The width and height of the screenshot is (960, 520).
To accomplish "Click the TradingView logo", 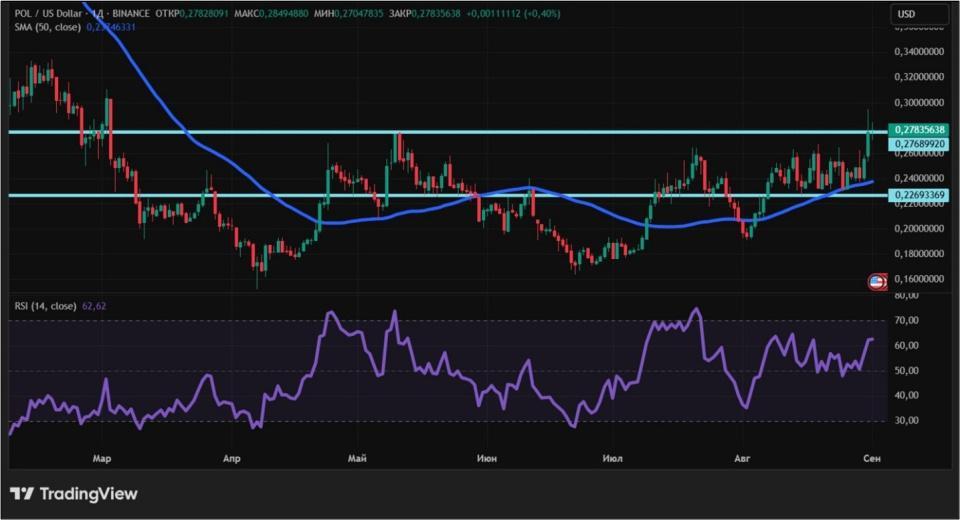I will 74,494.
